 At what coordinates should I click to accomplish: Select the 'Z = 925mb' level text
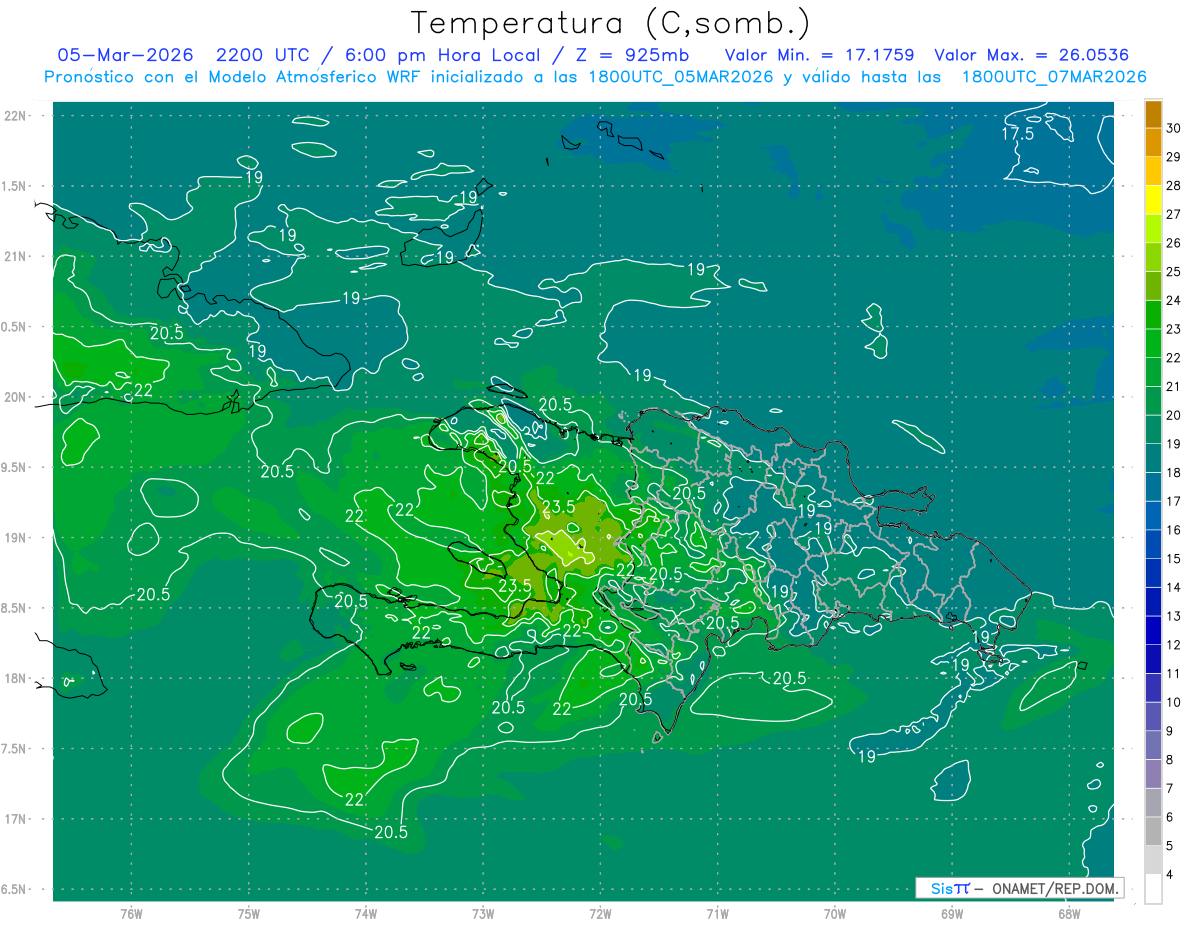coord(632,55)
